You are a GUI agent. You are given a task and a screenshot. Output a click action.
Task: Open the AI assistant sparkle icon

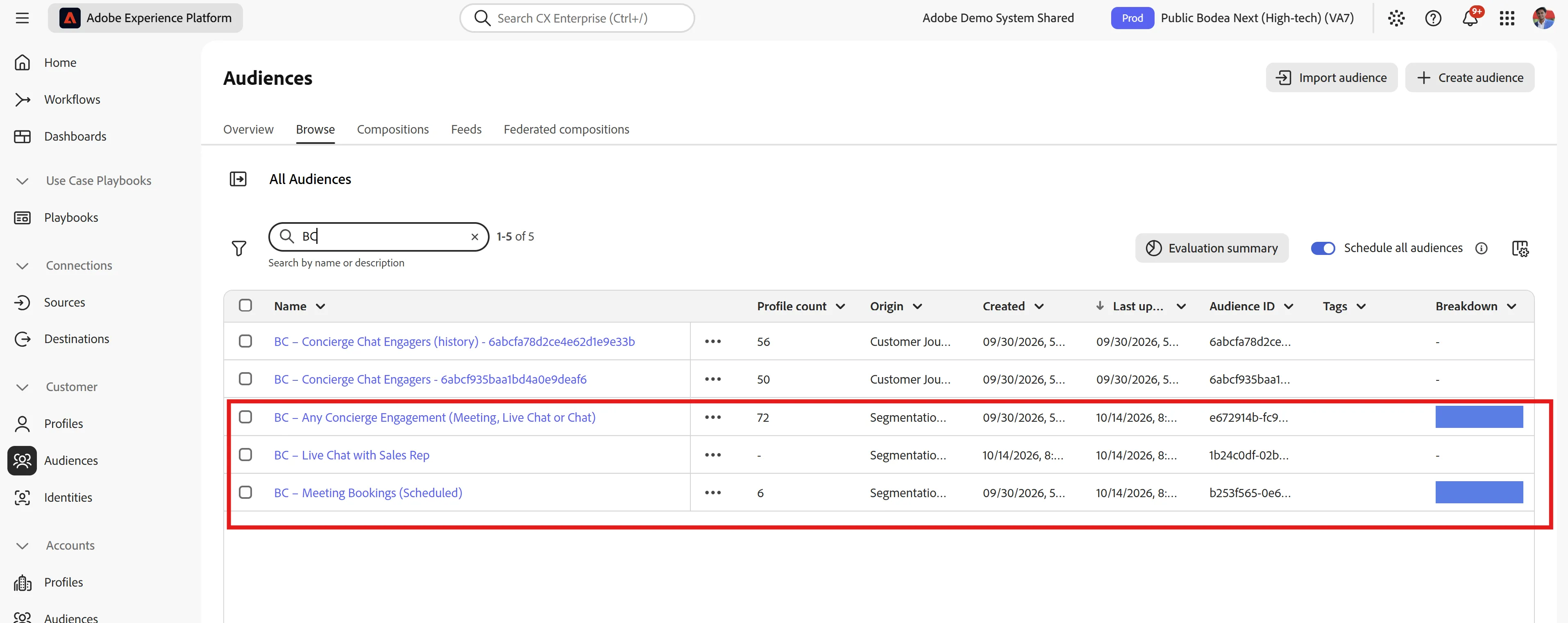click(1396, 18)
